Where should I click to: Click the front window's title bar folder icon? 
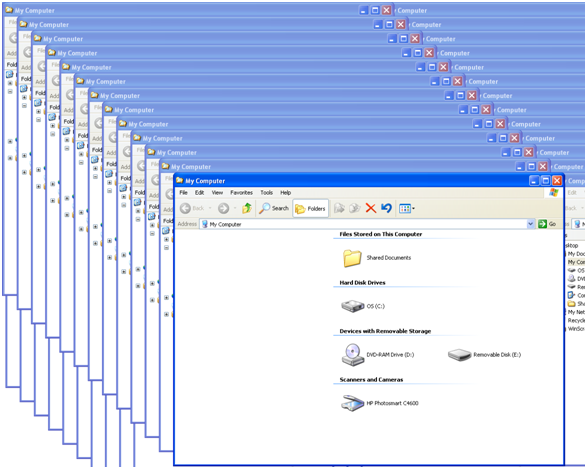[x=180, y=180]
